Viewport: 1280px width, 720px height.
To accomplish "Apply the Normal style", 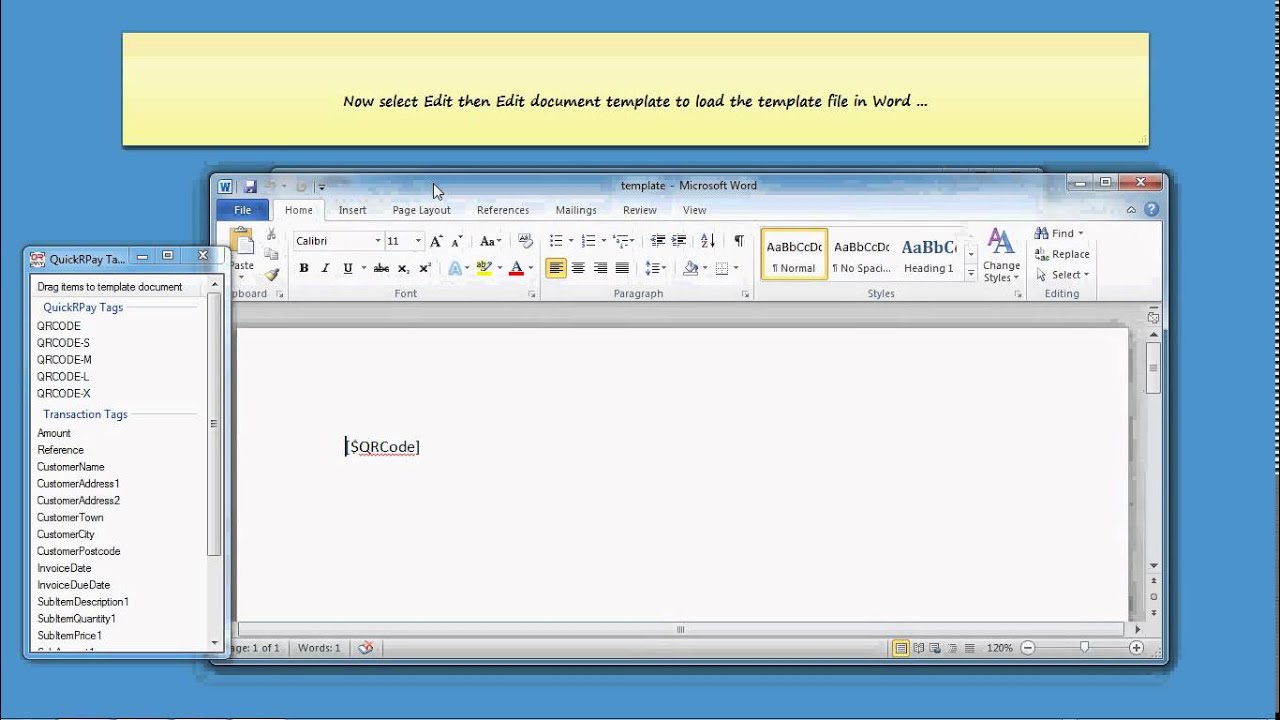I will pyautogui.click(x=794, y=255).
